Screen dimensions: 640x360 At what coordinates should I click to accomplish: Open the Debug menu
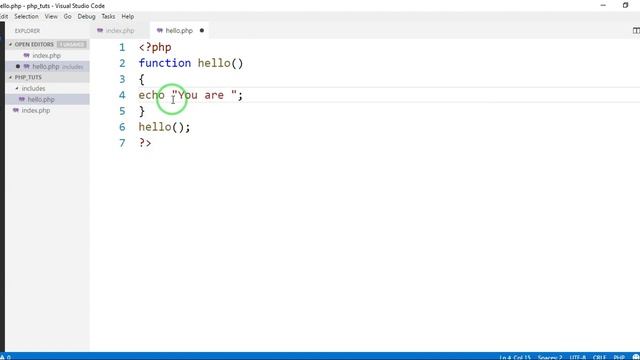pyautogui.click(x=86, y=17)
